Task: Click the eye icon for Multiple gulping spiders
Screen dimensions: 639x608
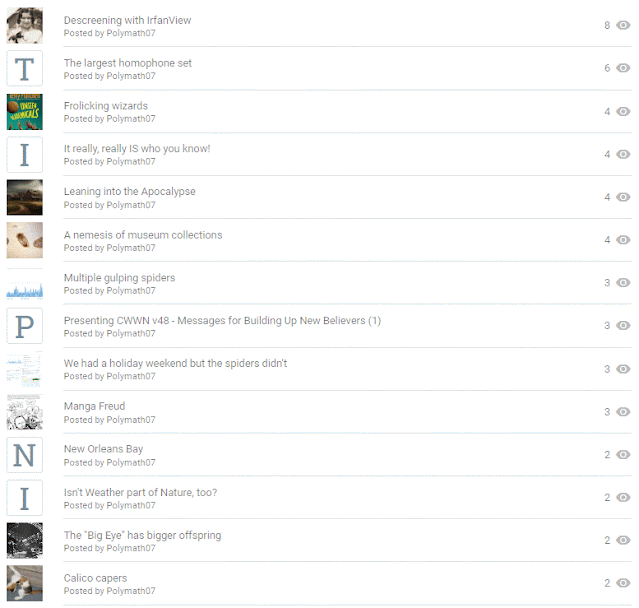Action: tap(623, 283)
